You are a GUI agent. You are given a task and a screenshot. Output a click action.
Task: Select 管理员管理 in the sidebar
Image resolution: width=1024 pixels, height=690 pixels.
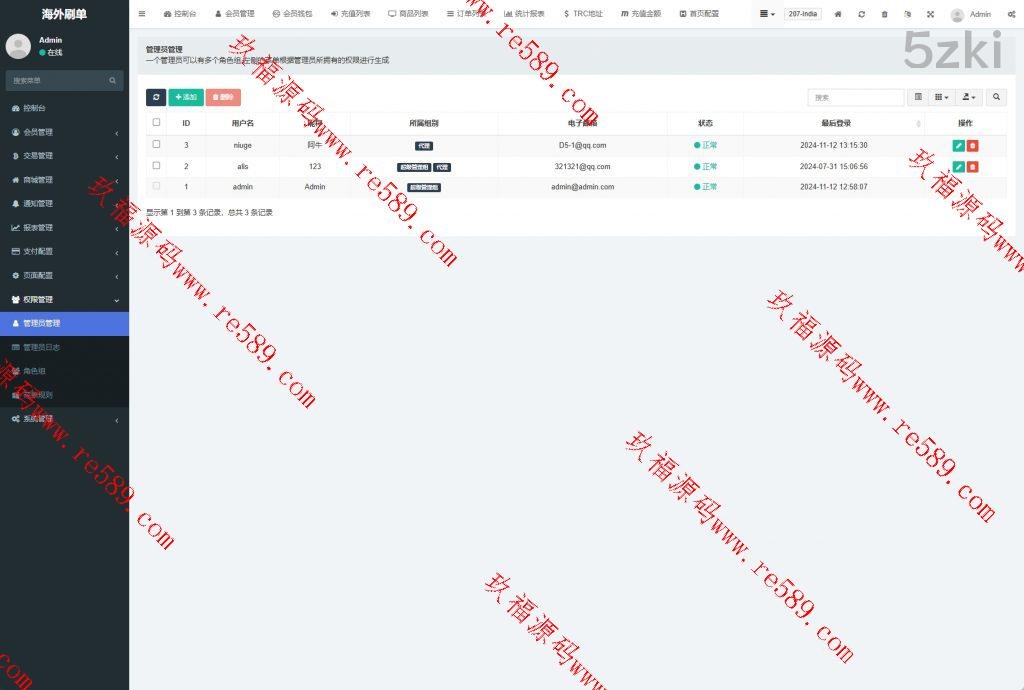pos(64,324)
